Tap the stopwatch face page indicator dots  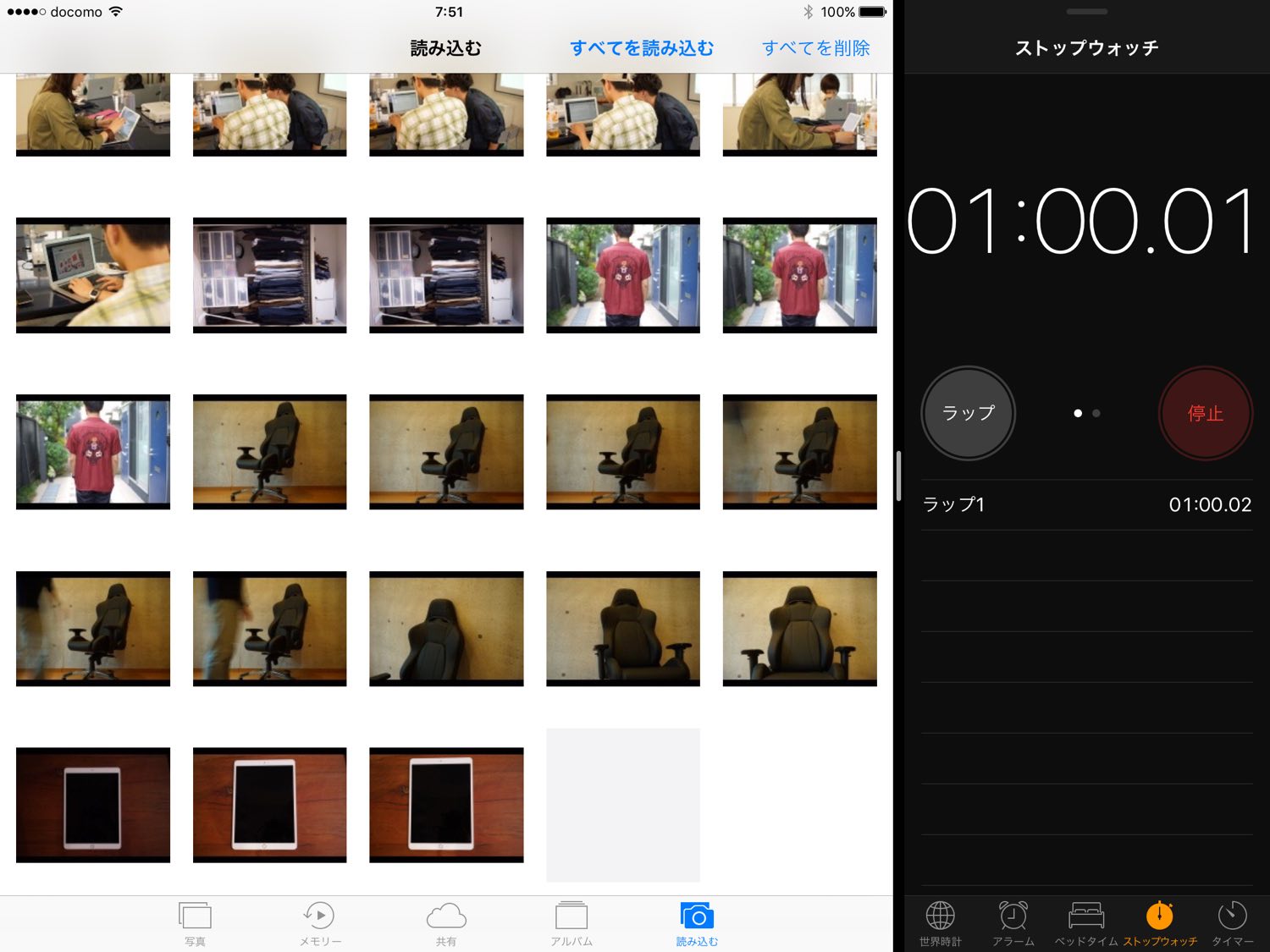click(x=1086, y=413)
